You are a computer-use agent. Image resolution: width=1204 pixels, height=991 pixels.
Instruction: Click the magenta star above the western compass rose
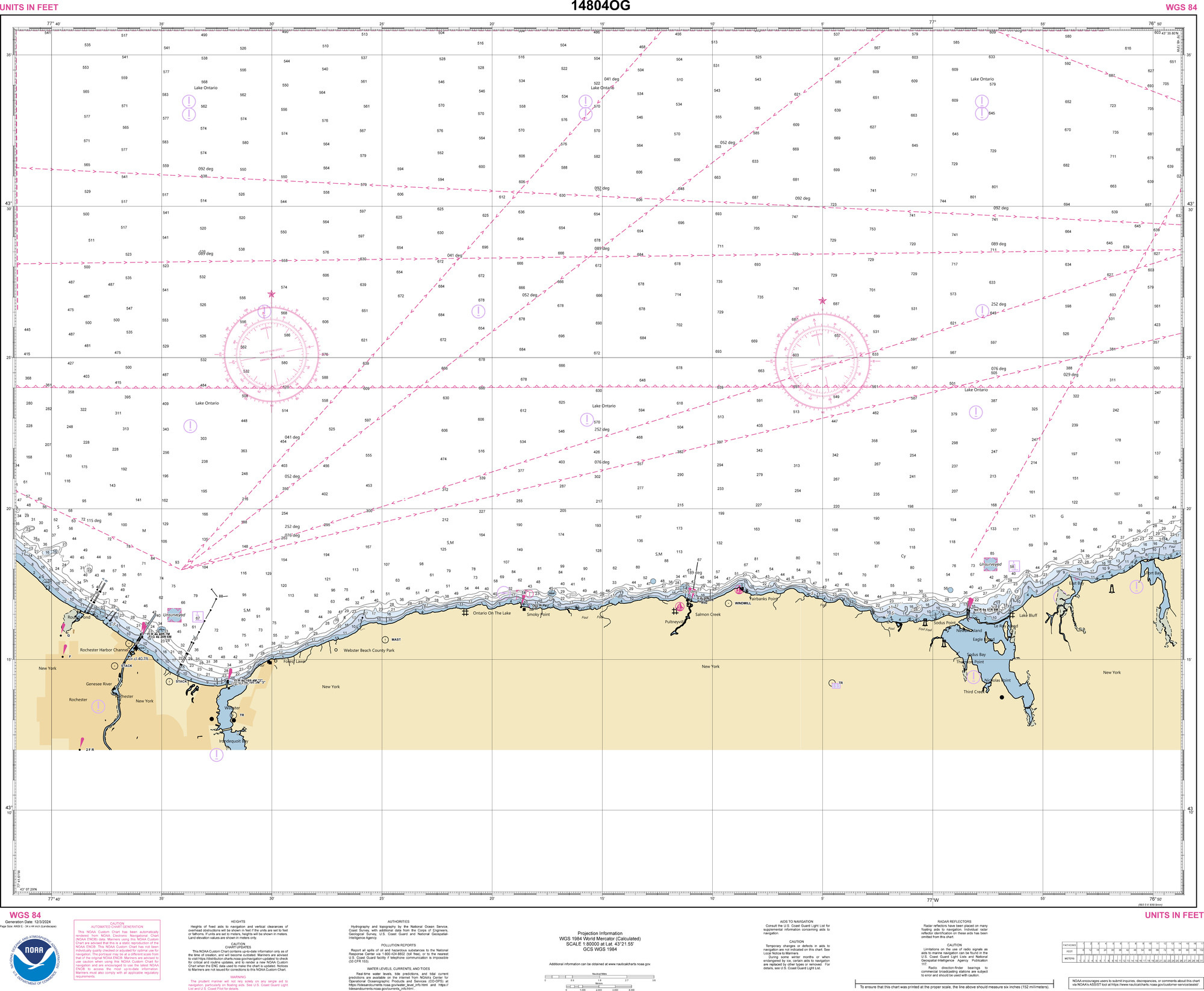272,294
